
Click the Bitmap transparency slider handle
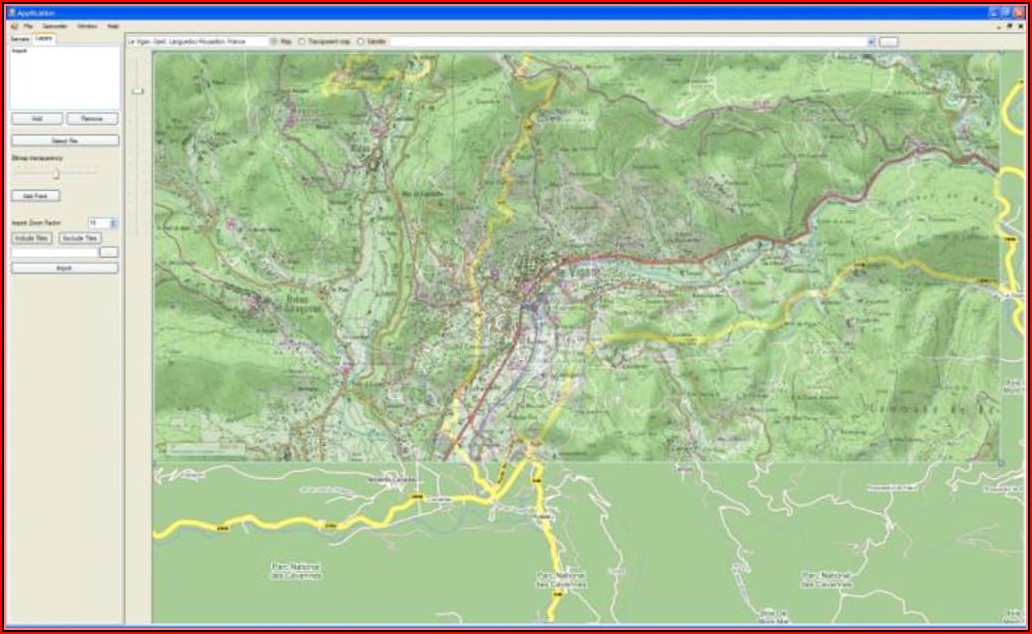coord(56,174)
